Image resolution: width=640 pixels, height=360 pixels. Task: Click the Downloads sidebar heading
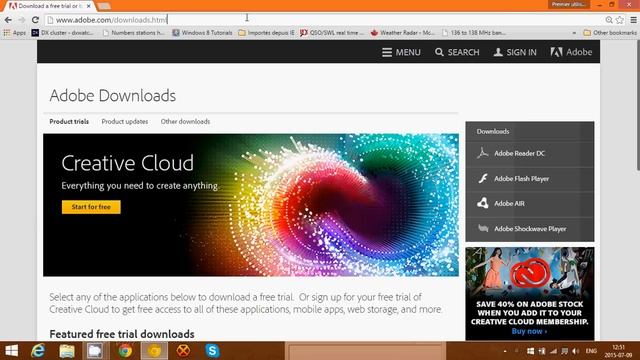click(x=493, y=131)
